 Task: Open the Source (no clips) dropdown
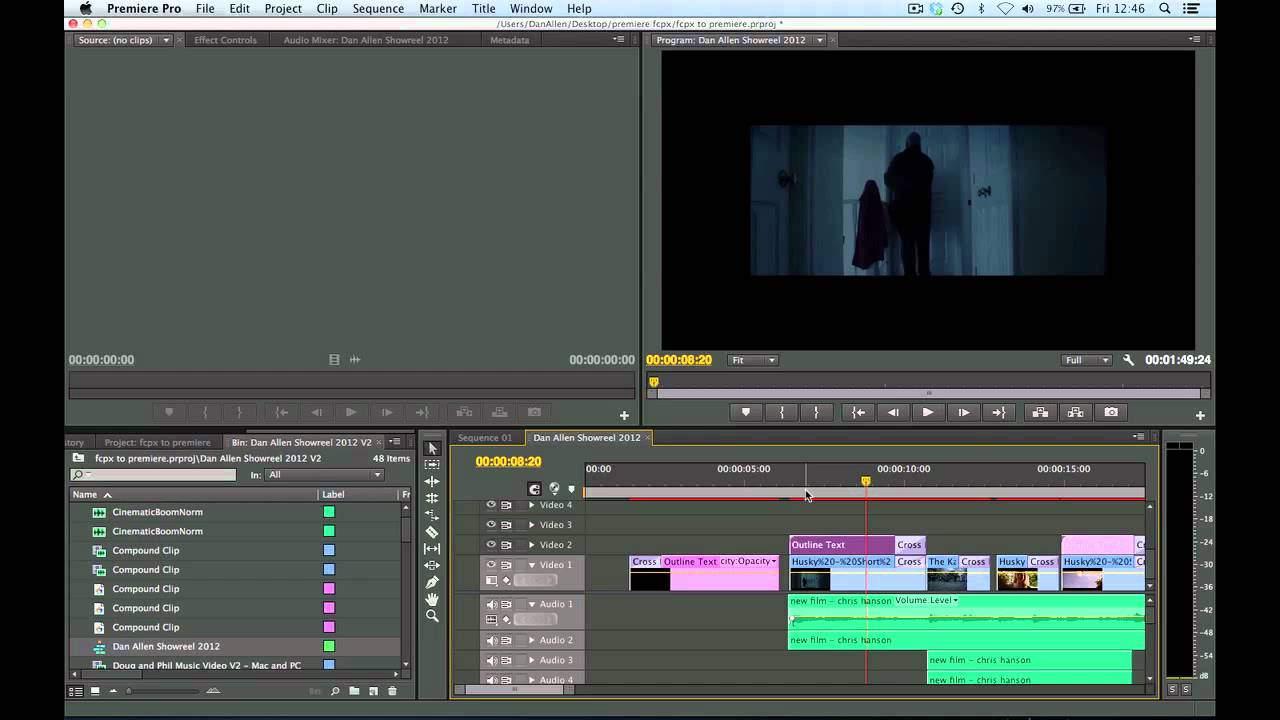(166, 40)
